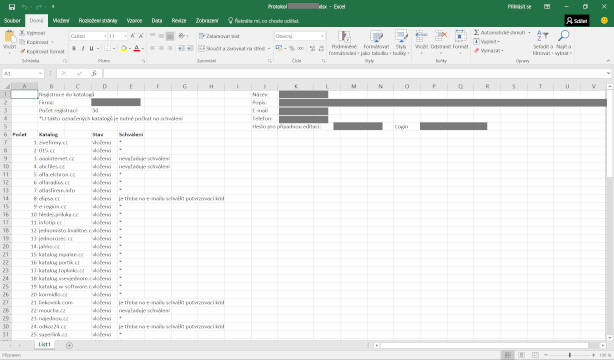Switch to the Vzorce formulas tab
614x360 pixels.
pyautogui.click(x=134, y=20)
